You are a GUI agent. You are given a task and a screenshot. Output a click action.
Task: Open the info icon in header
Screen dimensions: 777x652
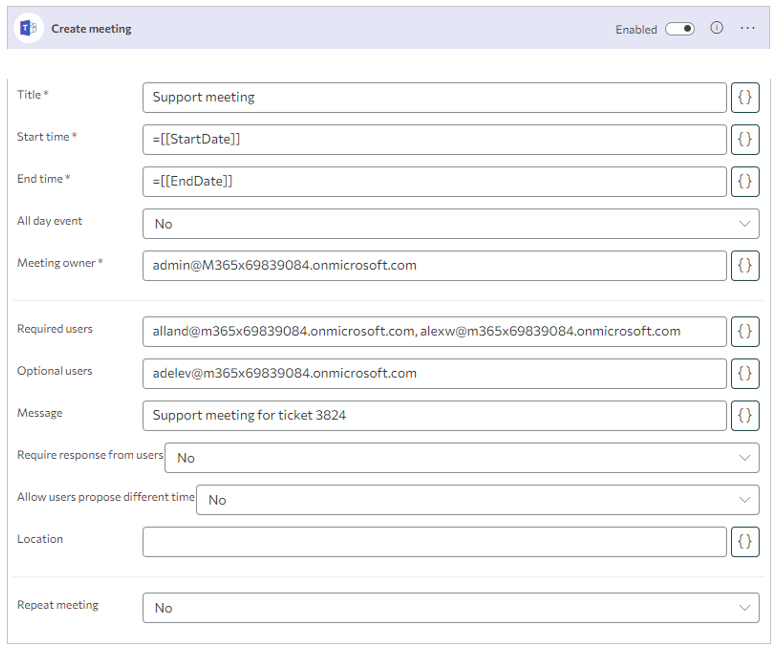716,28
